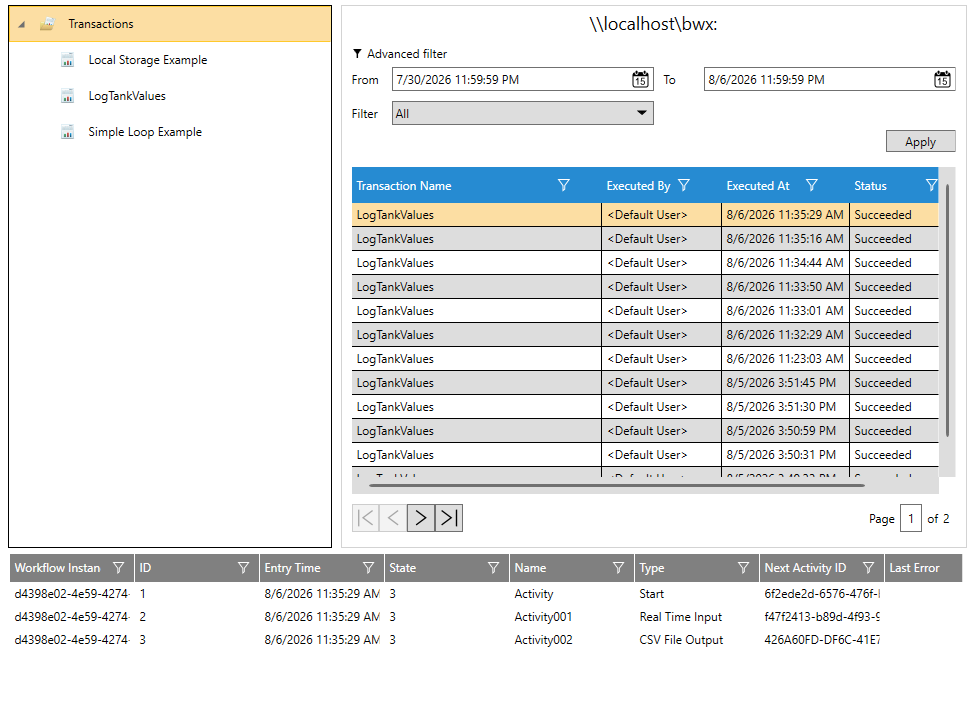
Task: Select row executed 8/6/2026 11:34:44 AM
Action: pos(645,263)
